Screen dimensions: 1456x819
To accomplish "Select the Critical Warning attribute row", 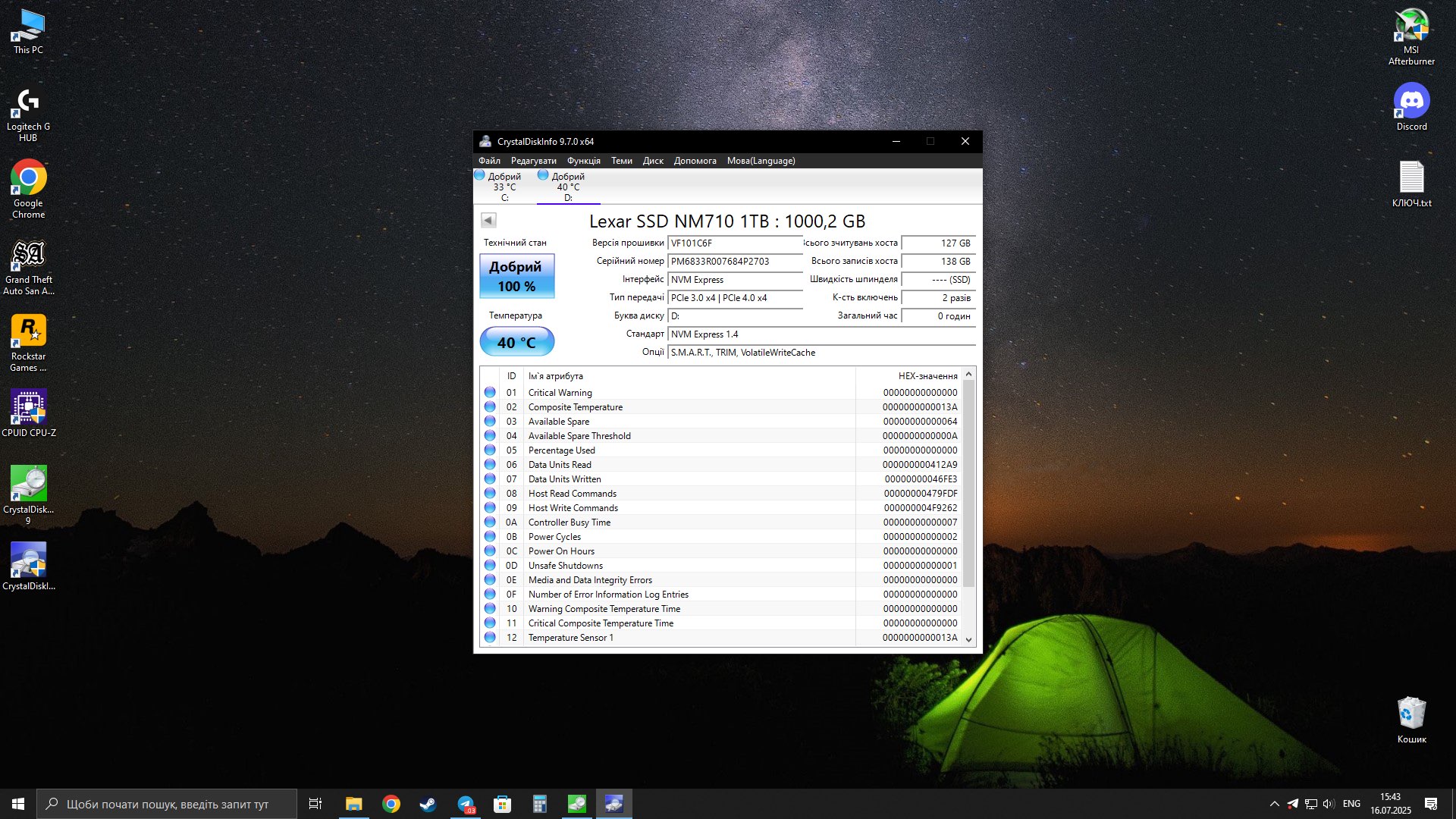I will pyautogui.click(x=720, y=393).
